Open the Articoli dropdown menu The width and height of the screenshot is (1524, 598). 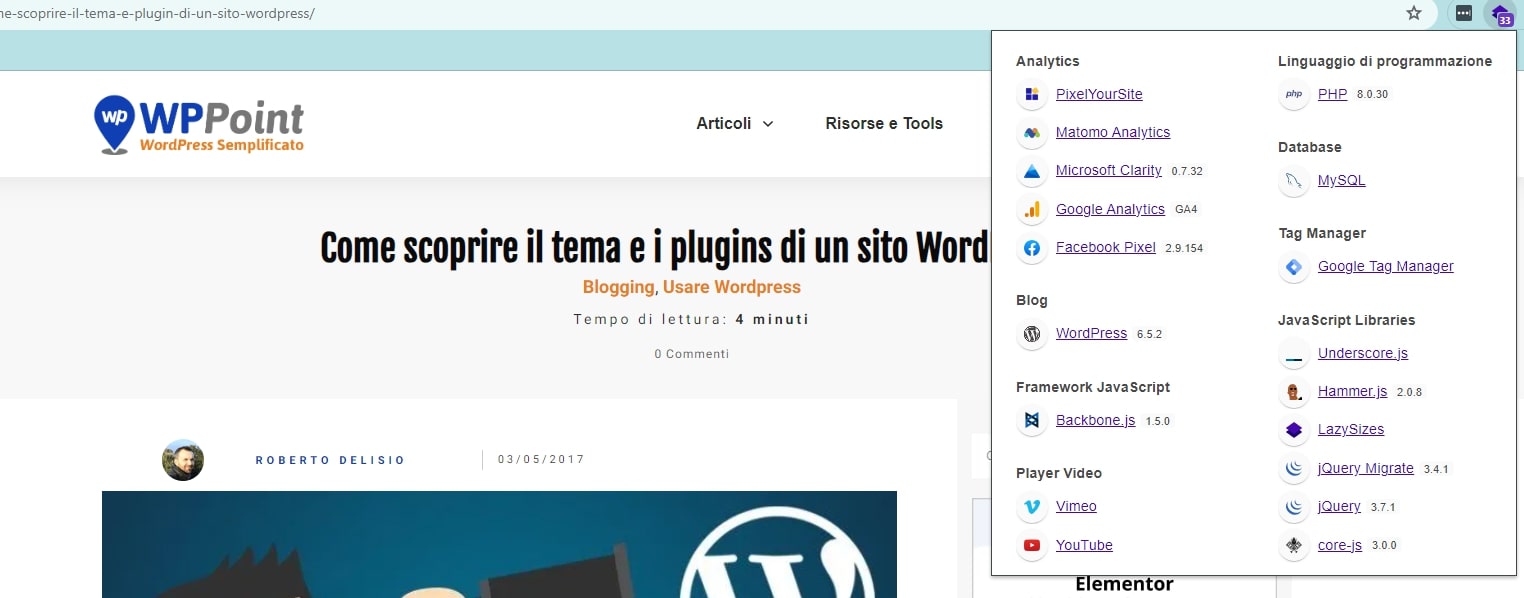click(735, 124)
